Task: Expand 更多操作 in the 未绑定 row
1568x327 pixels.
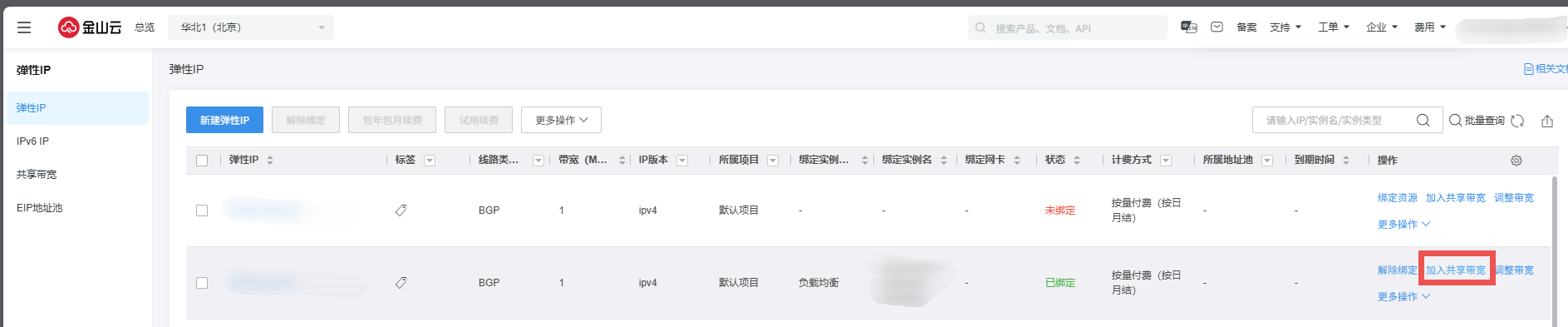Action: (x=1403, y=225)
